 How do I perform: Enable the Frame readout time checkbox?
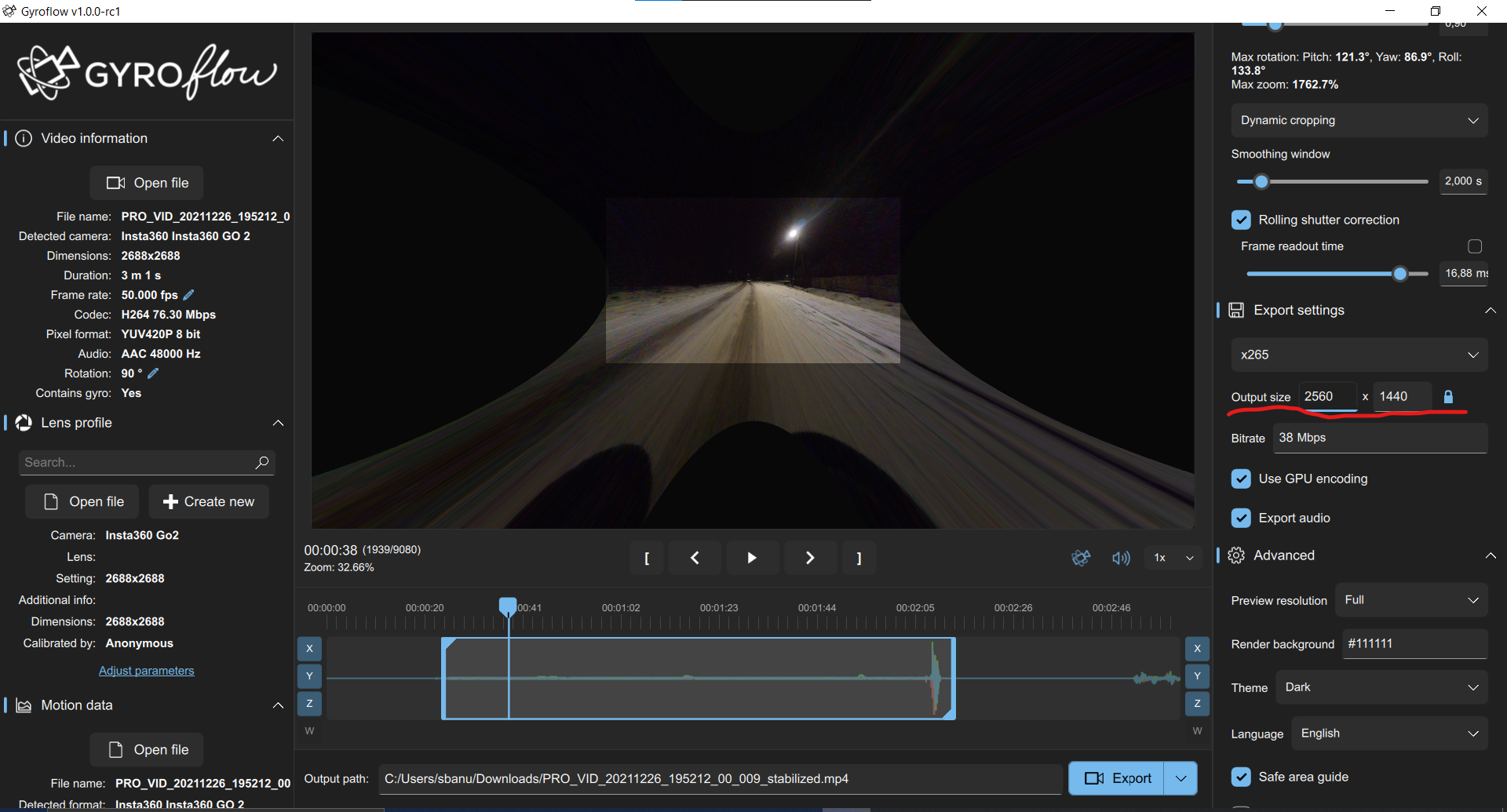pos(1474,246)
